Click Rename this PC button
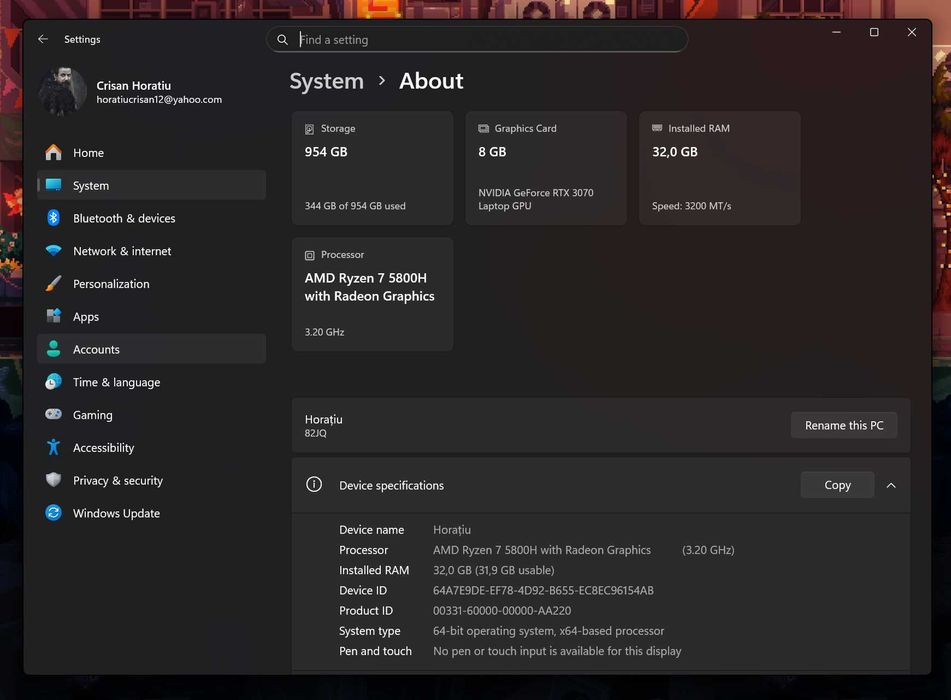This screenshot has height=700, width=951. click(844, 425)
